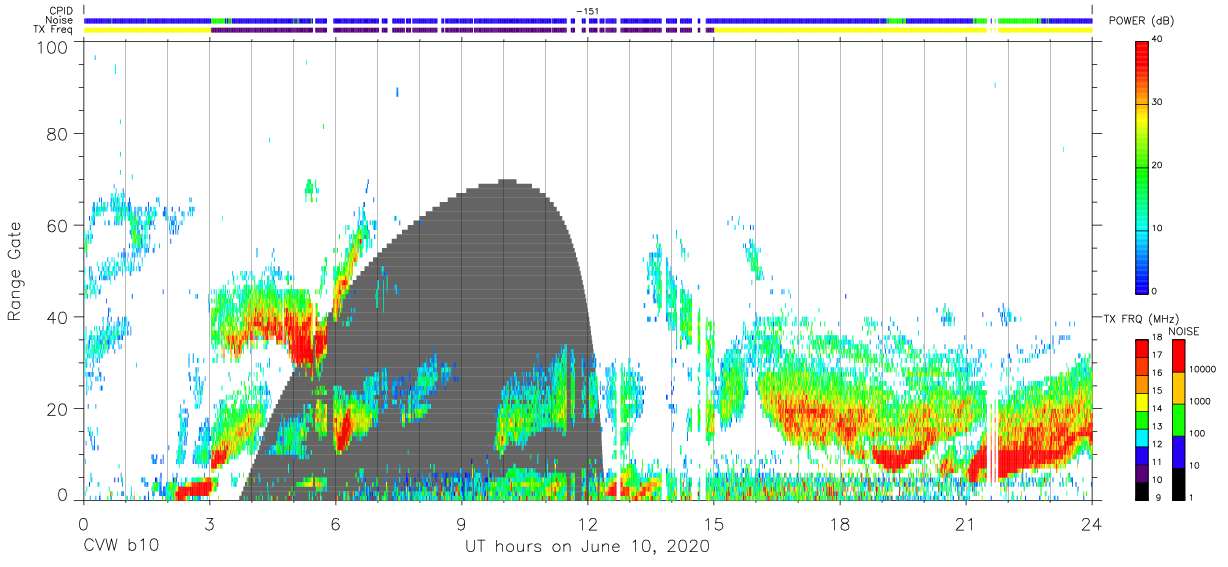Click the POWER (dB) colorbar
Image resolution: width=1228 pixels, height=567 pixels.
pyautogui.click(x=1142, y=166)
